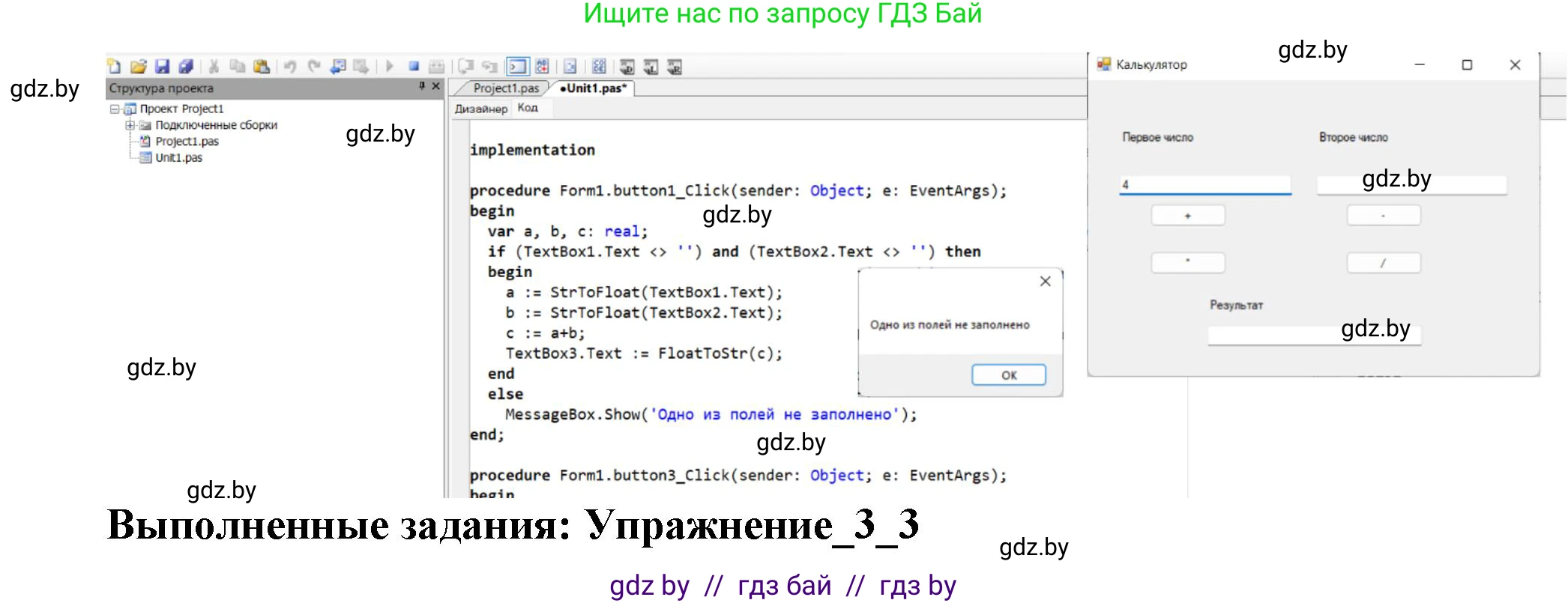
Task: Click OK in the message box
Action: [1009, 375]
